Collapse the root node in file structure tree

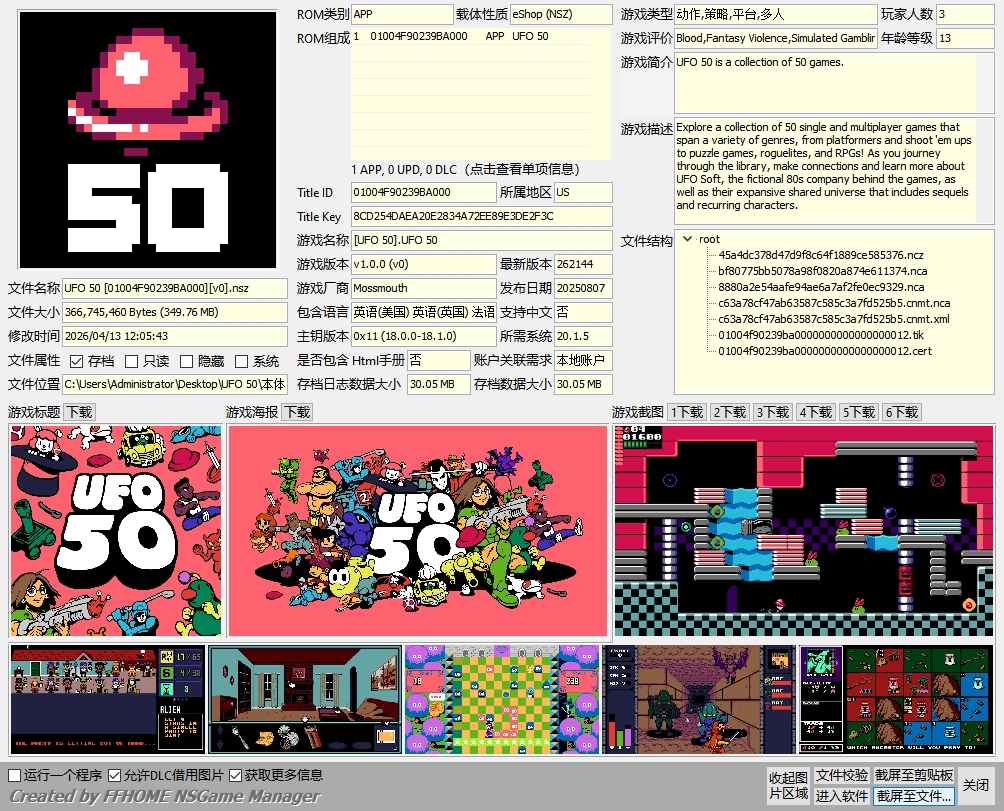coord(688,239)
